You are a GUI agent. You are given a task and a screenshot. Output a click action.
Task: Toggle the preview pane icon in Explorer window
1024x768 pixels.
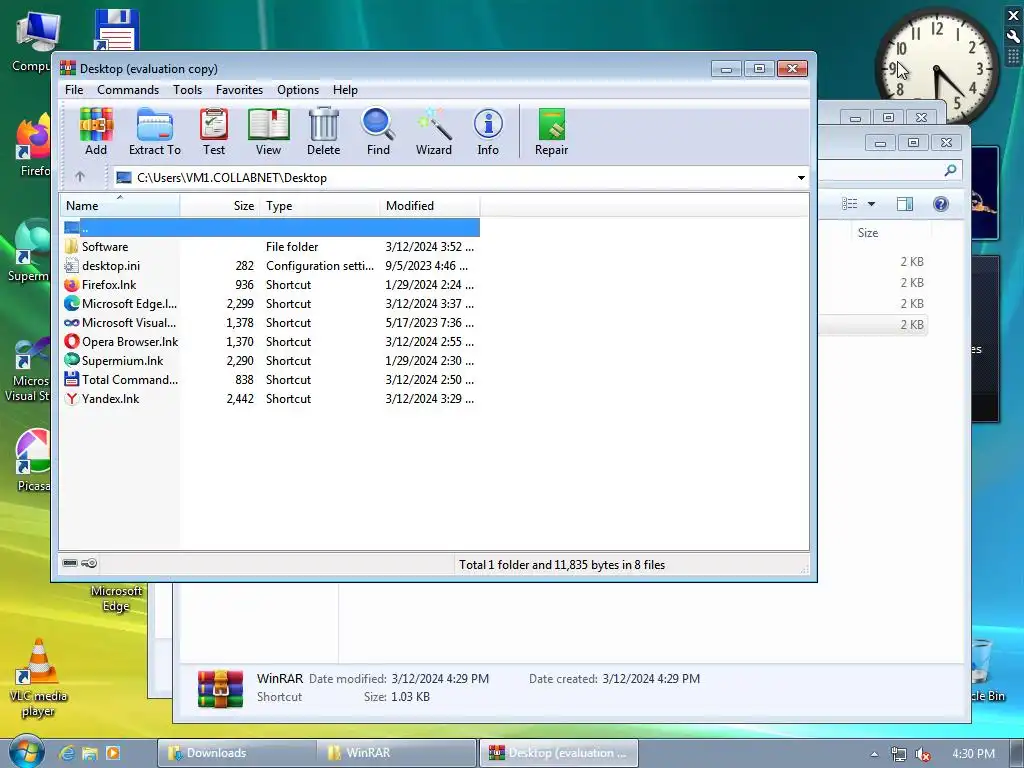tap(904, 204)
